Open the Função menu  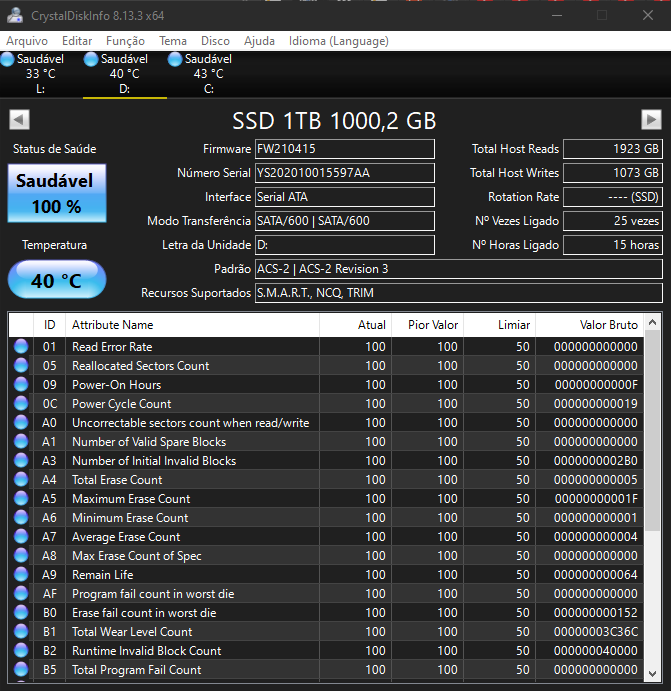(125, 41)
